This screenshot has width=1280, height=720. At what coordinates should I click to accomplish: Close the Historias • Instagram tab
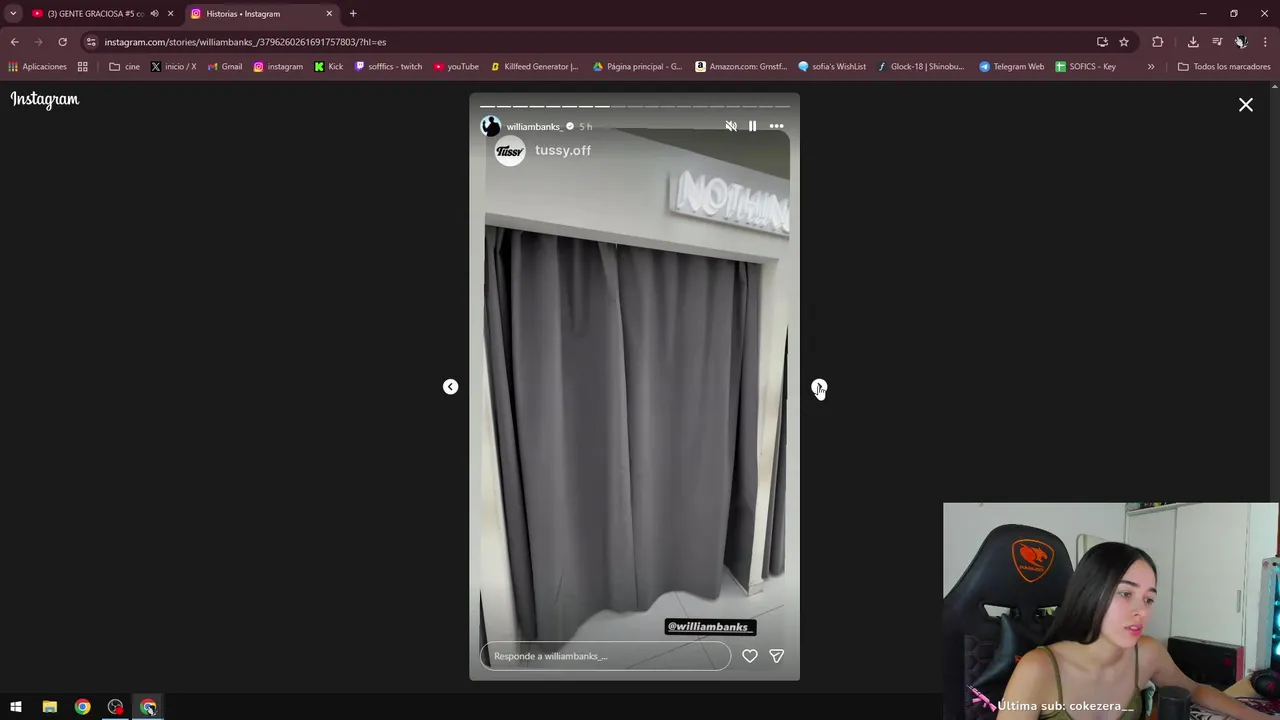click(329, 14)
